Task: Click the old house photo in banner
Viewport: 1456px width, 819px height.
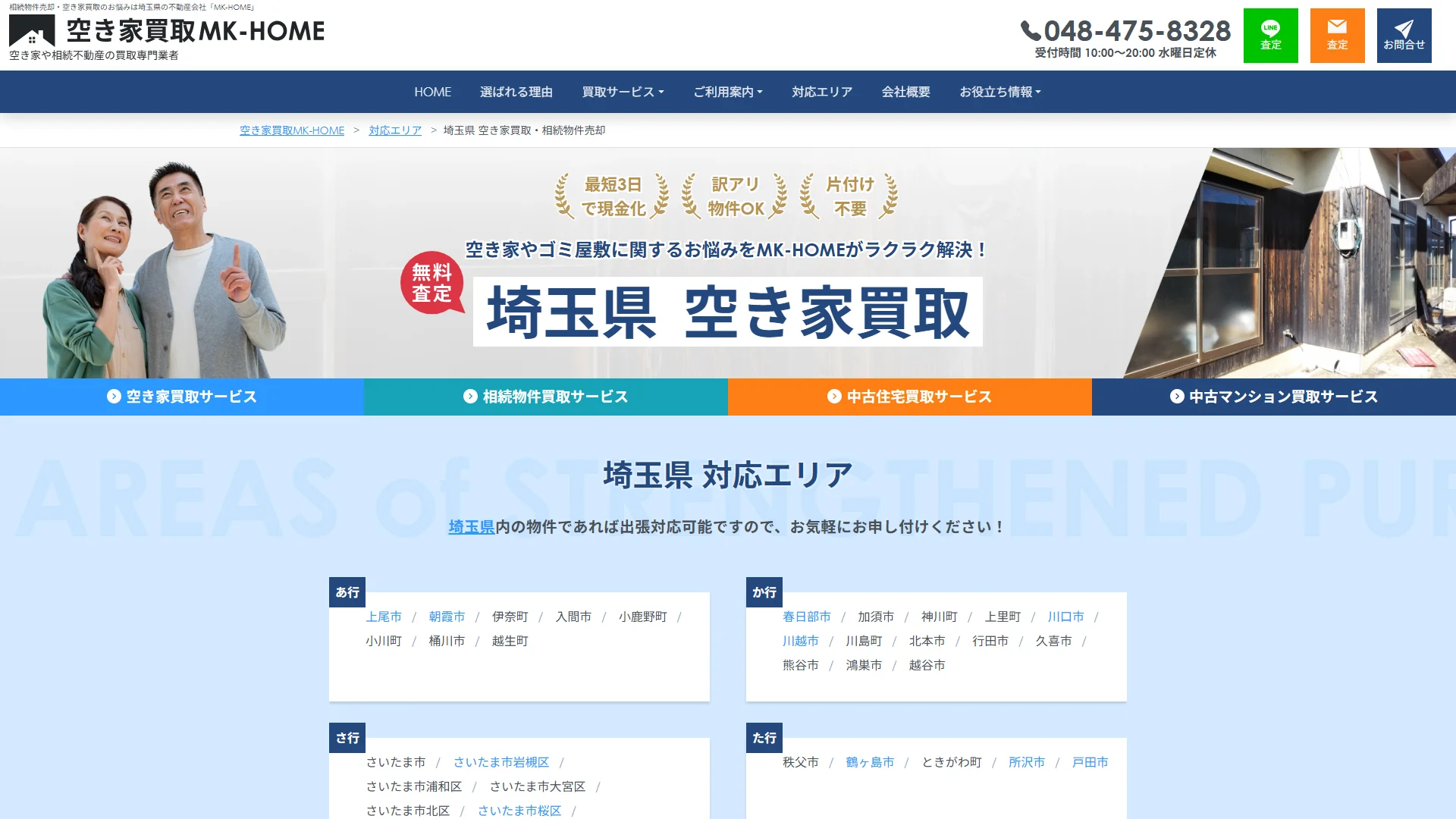Action: pos(1289,263)
